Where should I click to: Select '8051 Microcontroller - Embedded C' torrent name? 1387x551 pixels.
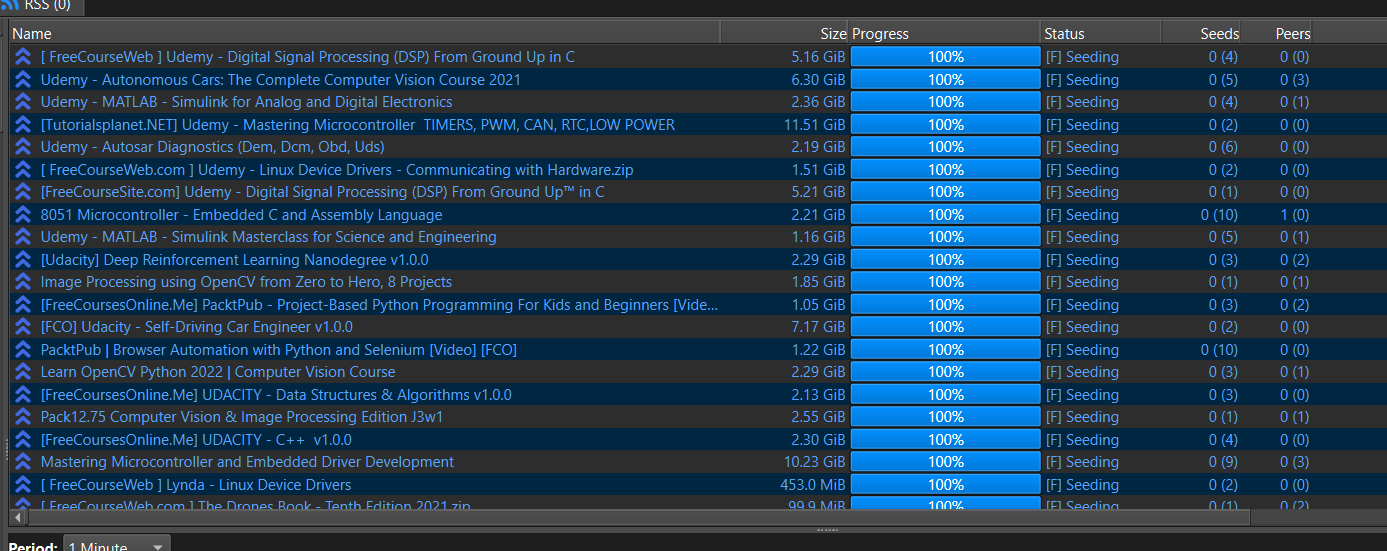241,215
